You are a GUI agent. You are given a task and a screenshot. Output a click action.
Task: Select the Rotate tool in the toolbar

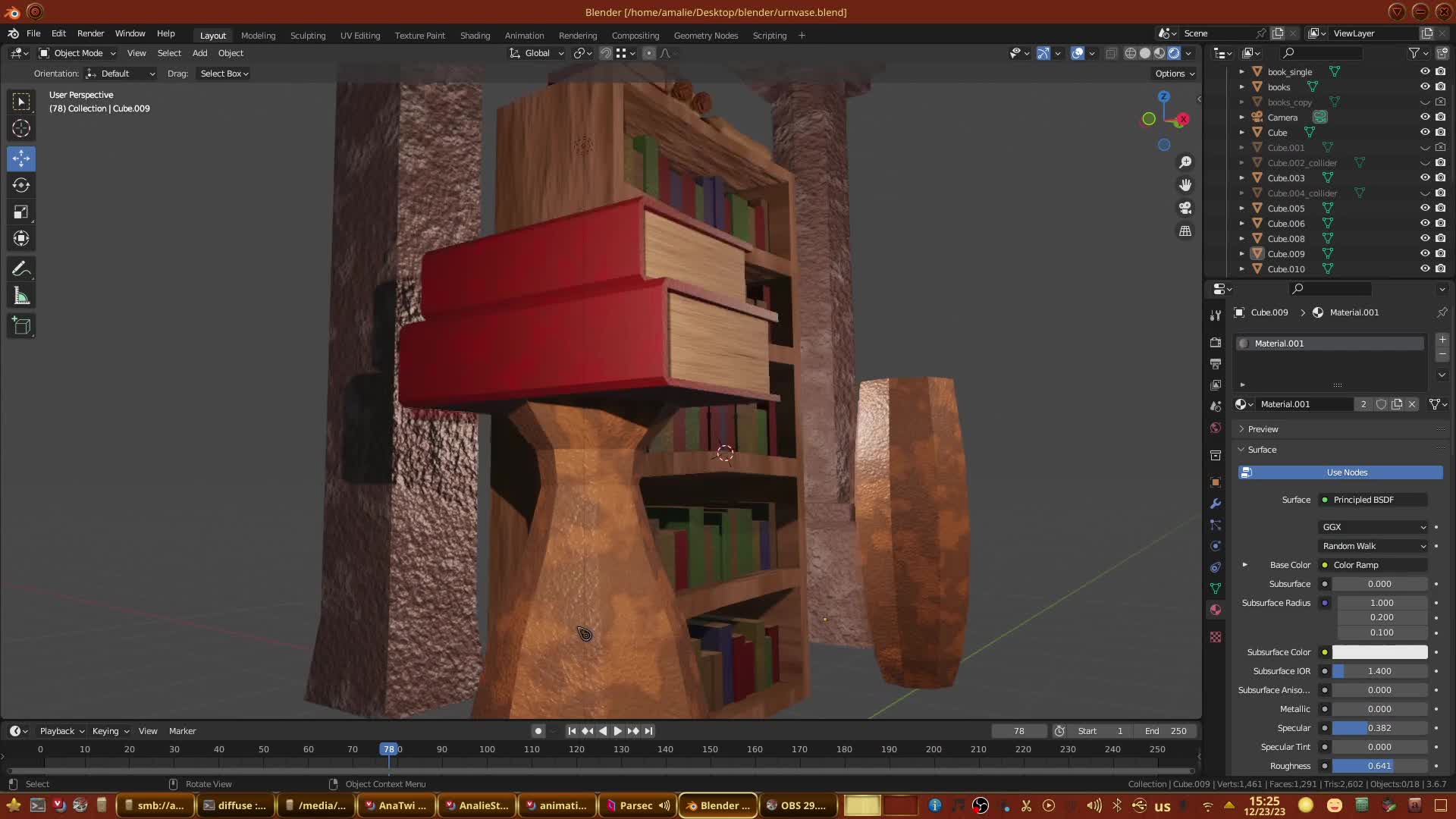[21, 186]
